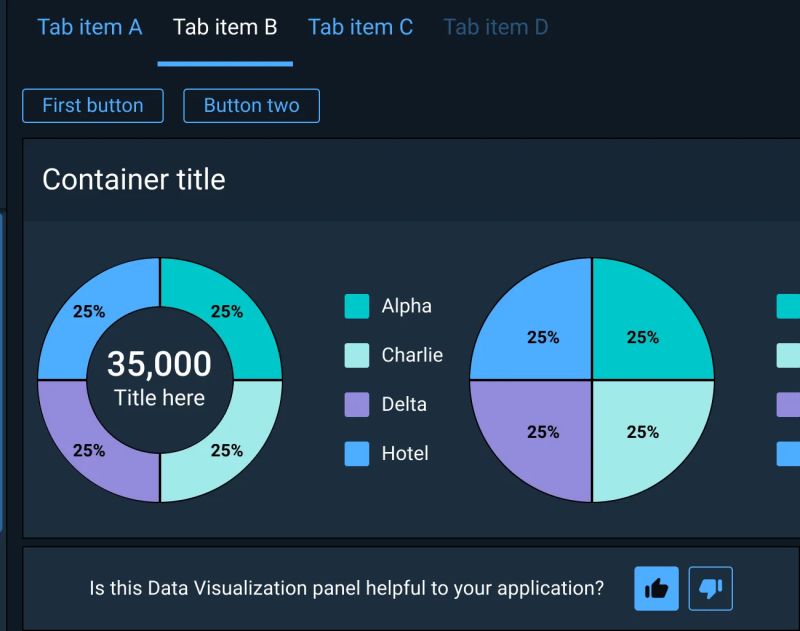
Task: Click the Delta legend color swatch
Action: coord(356,404)
